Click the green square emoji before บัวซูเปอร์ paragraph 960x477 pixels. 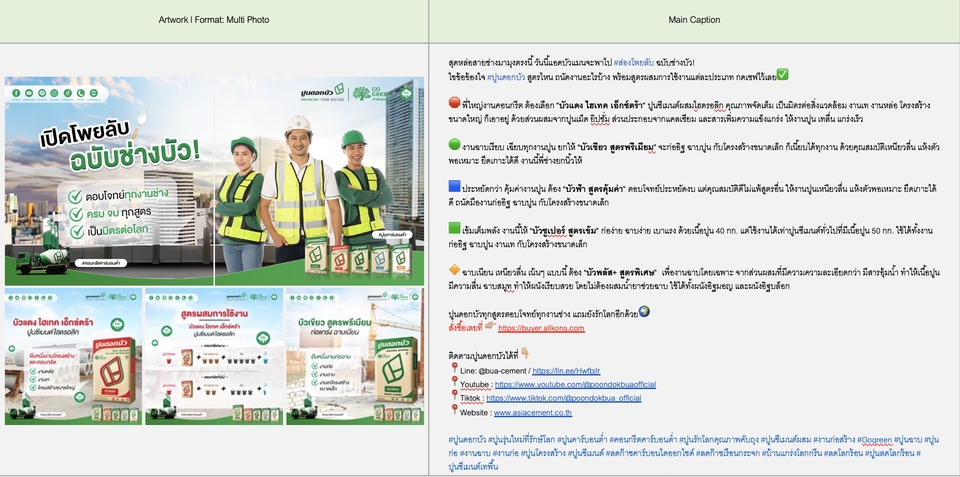[454, 228]
